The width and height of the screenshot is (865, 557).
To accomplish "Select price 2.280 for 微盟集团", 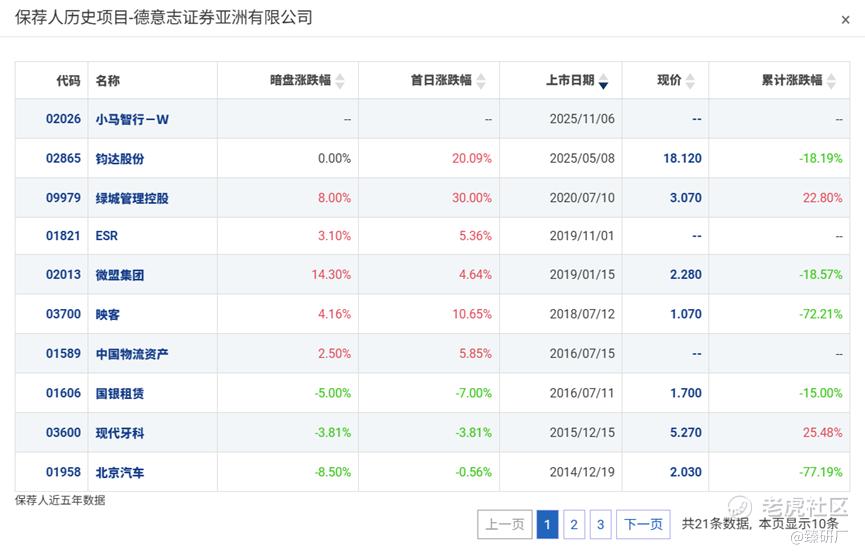I will [686, 275].
